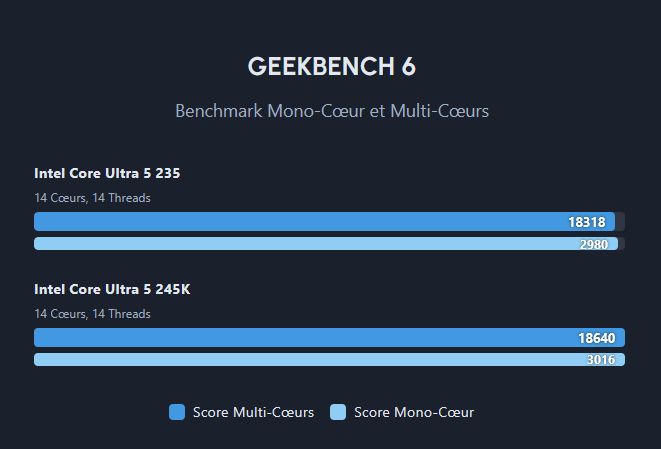This screenshot has height=449, width=661.
Task: Click the GEEKBENCH 6 title
Action: [332, 67]
